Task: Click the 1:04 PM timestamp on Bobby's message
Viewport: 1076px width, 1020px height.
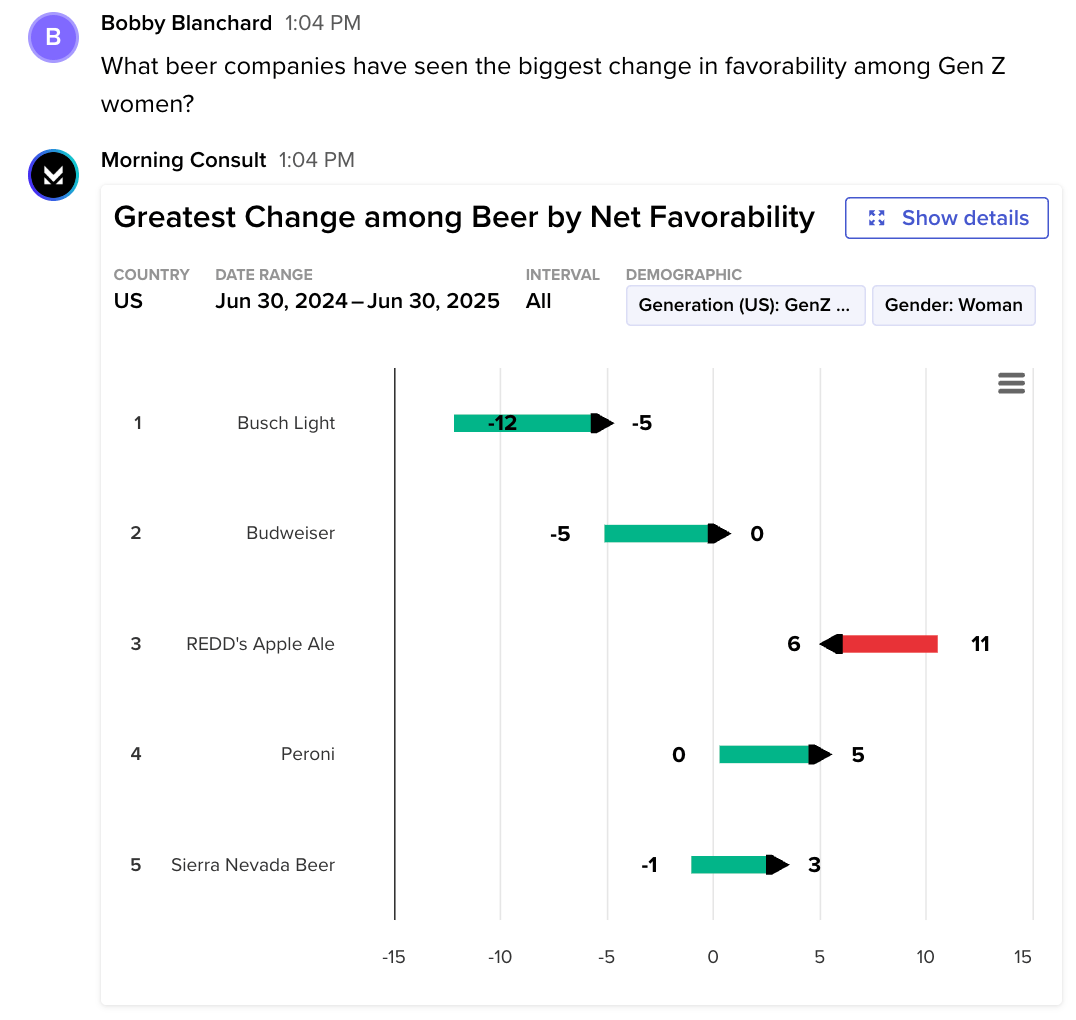Action: 322,22
